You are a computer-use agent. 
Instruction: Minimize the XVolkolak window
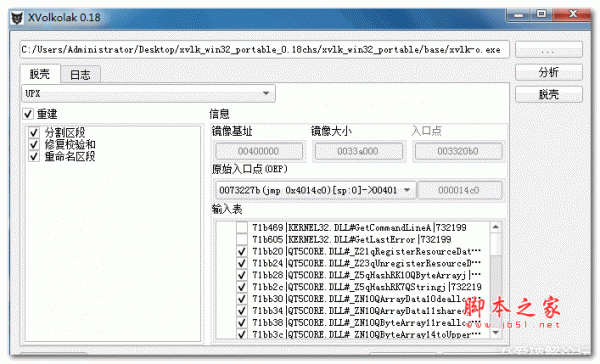pos(519,15)
